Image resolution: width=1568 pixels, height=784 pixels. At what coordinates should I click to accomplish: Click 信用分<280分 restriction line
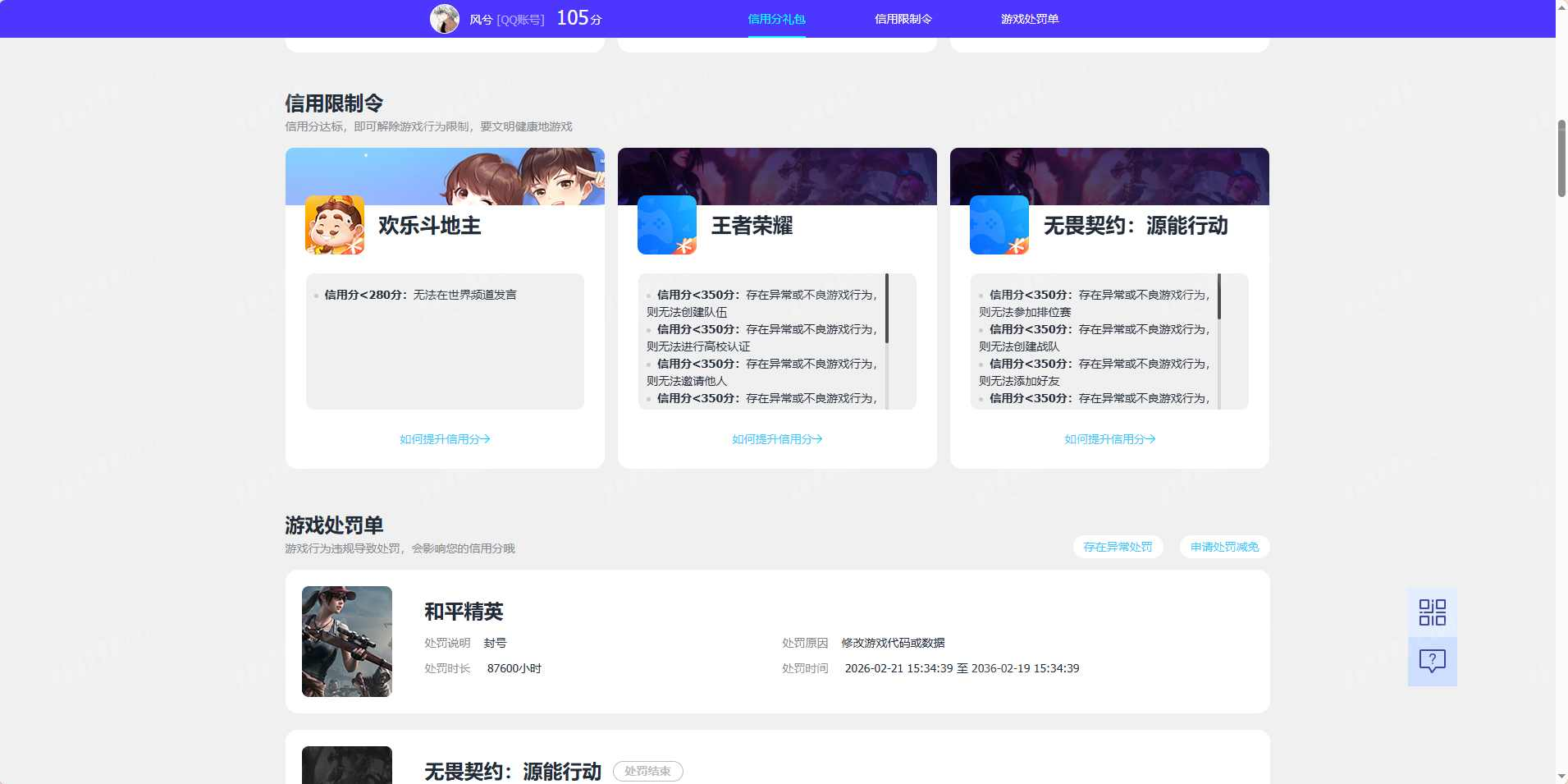420,295
